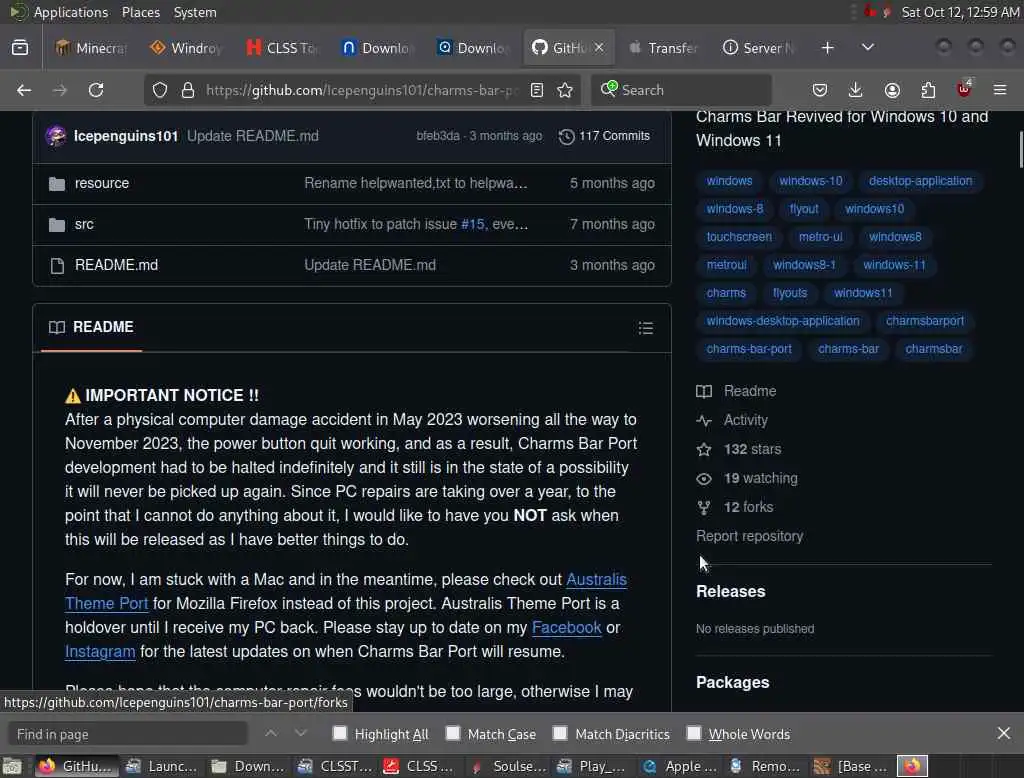Image resolution: width=1024 pixels, height=778 pixels.
Task: Switch to the Transfer tab
Action: [664, 48]
